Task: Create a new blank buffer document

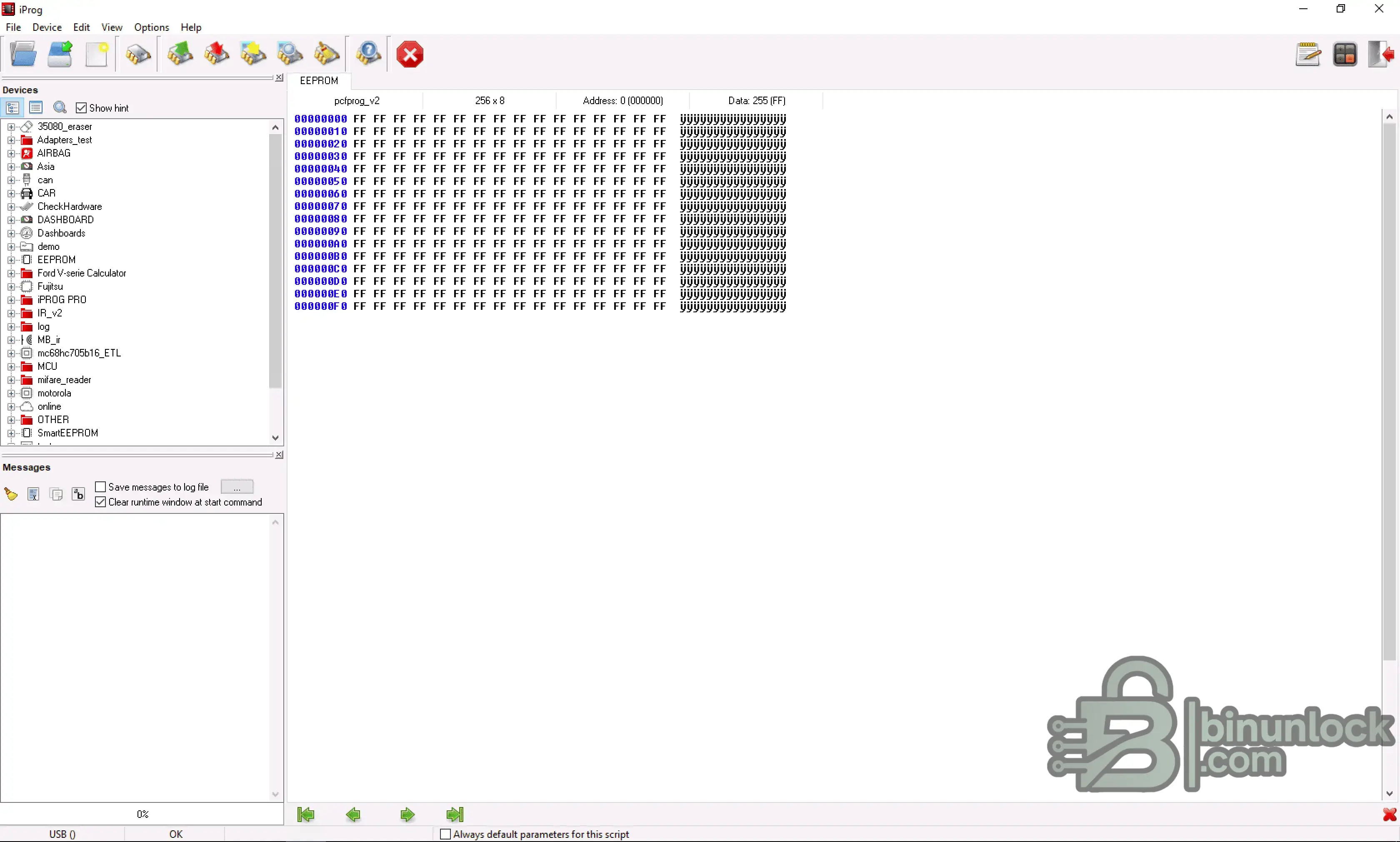Action: tap(97, 55)
